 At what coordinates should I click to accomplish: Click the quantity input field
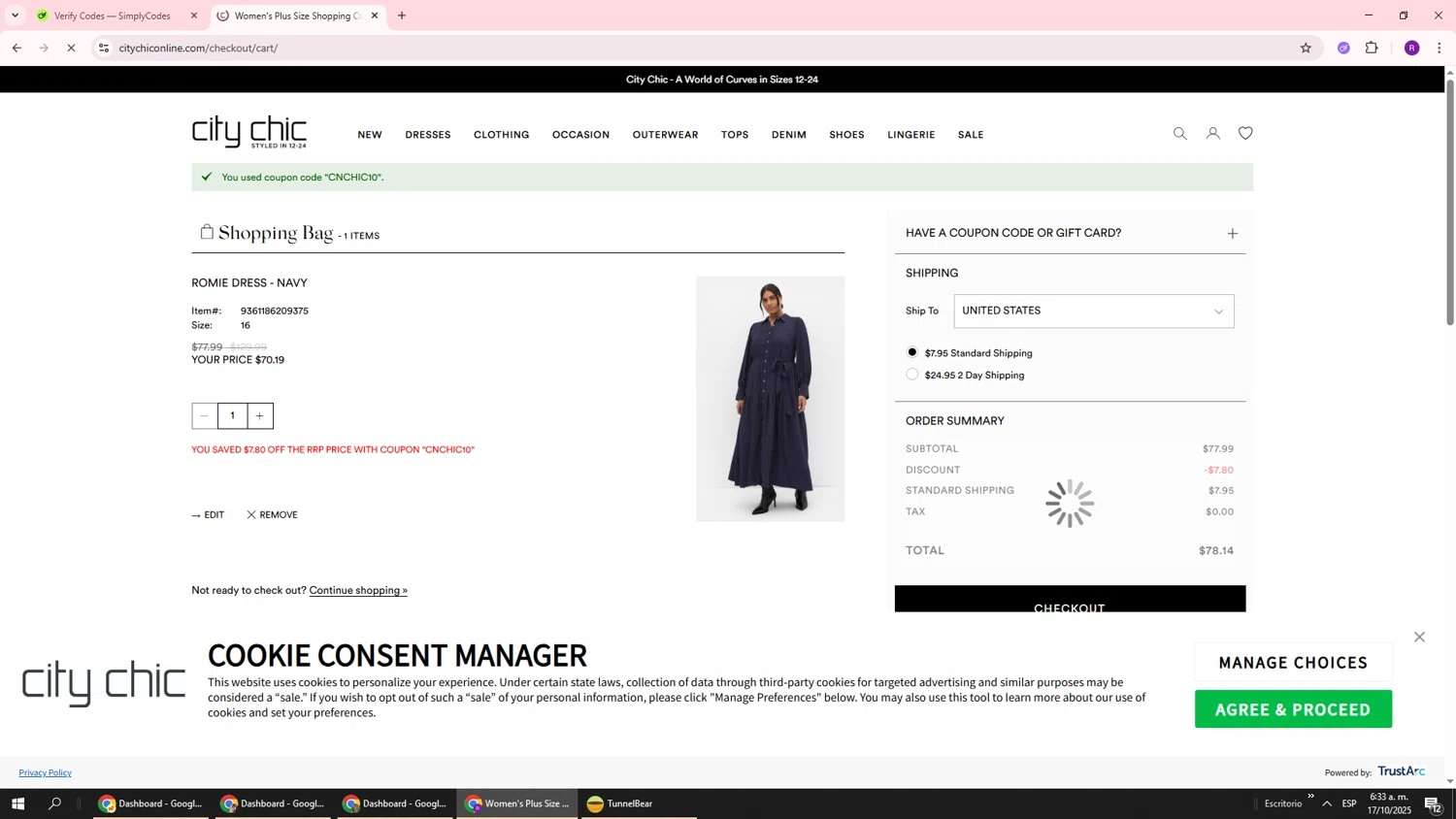(x=233, y=416)
